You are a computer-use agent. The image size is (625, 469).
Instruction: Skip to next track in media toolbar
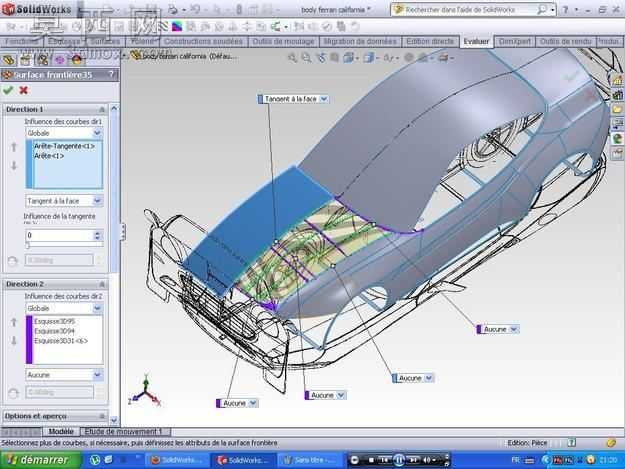pos(413,460)
